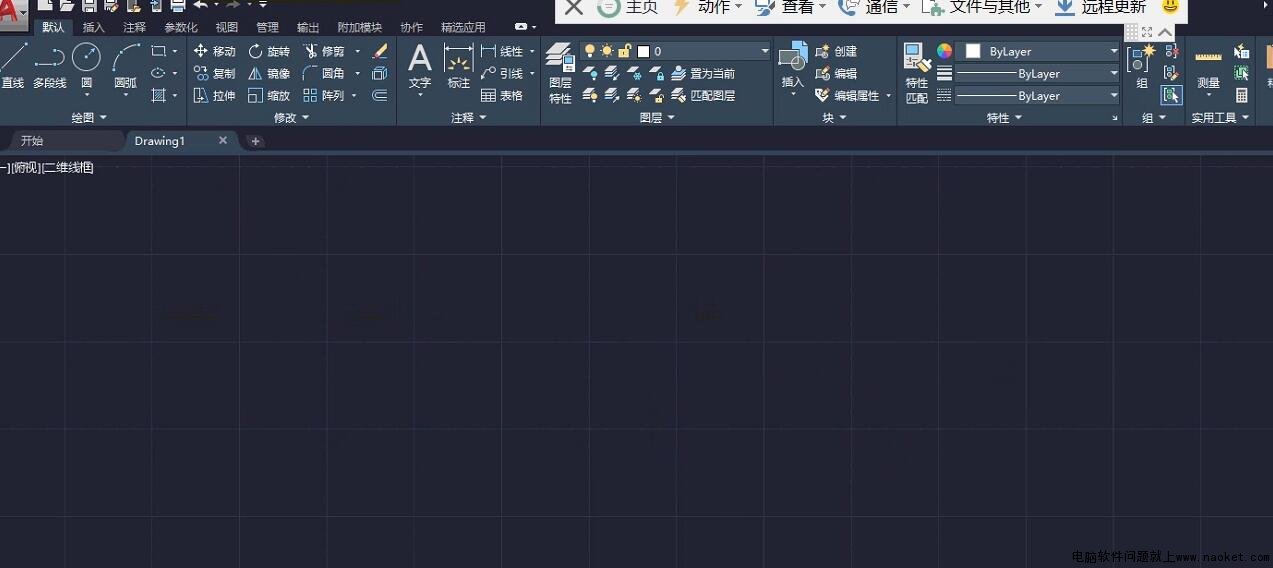1273x568 pixels.
Task: Select the 直线 (Line) tool
Action: pos(12,68)
